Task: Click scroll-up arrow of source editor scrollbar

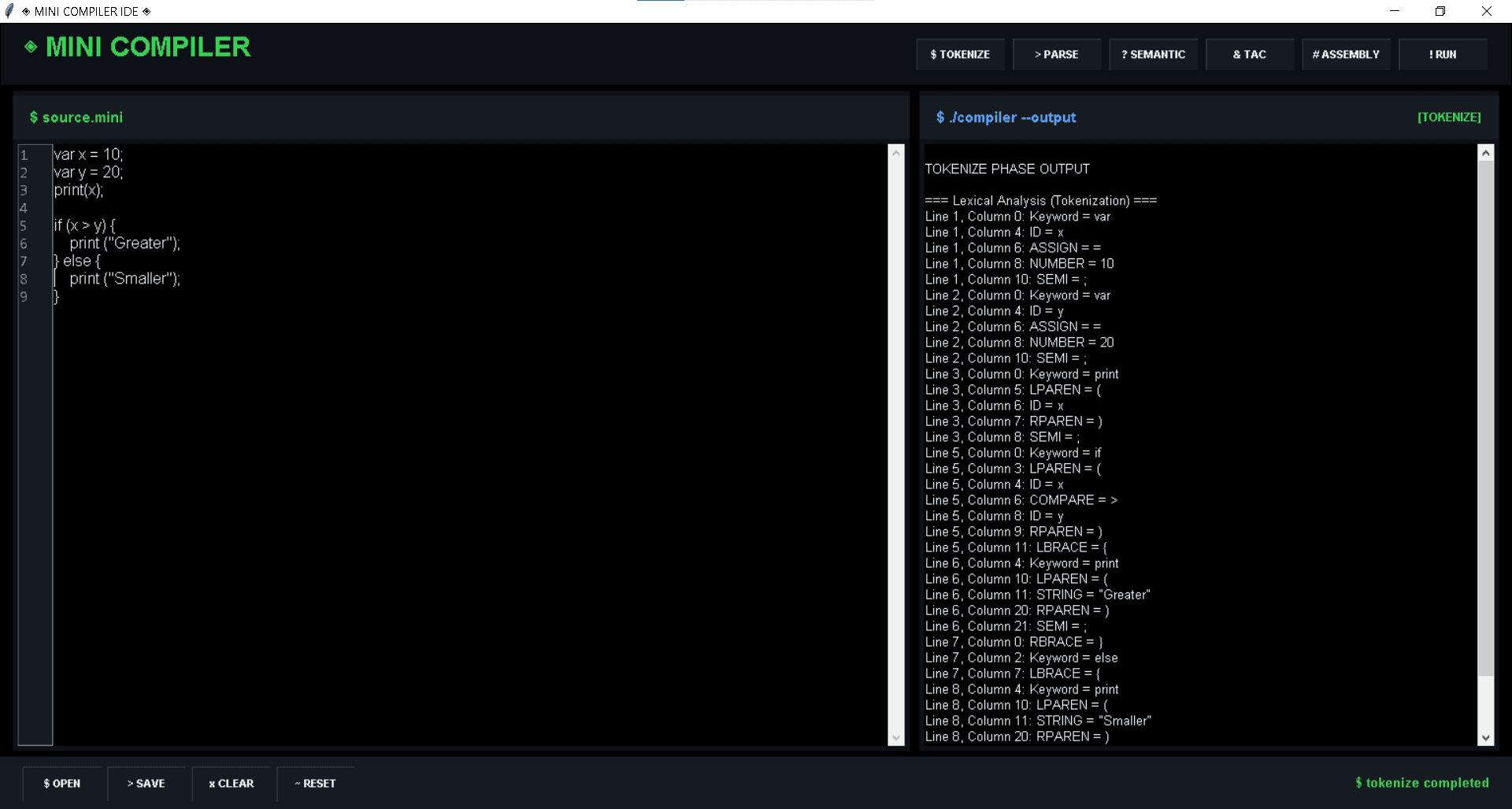Action: [896, 153]
